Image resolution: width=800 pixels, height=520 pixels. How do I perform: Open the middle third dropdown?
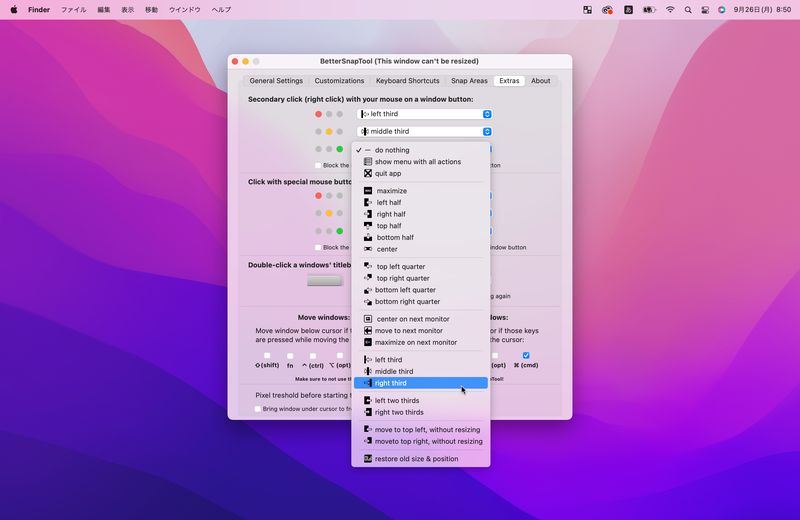[424, 132]
